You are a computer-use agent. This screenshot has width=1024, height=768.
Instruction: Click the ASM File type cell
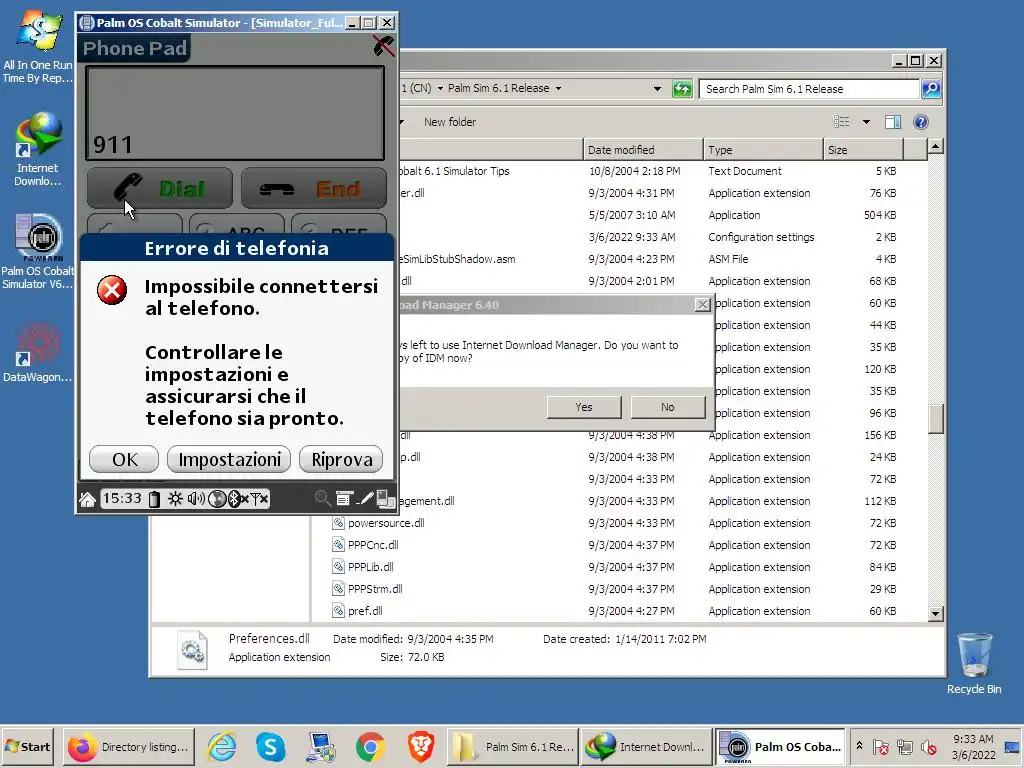click(x=728, y=259)
